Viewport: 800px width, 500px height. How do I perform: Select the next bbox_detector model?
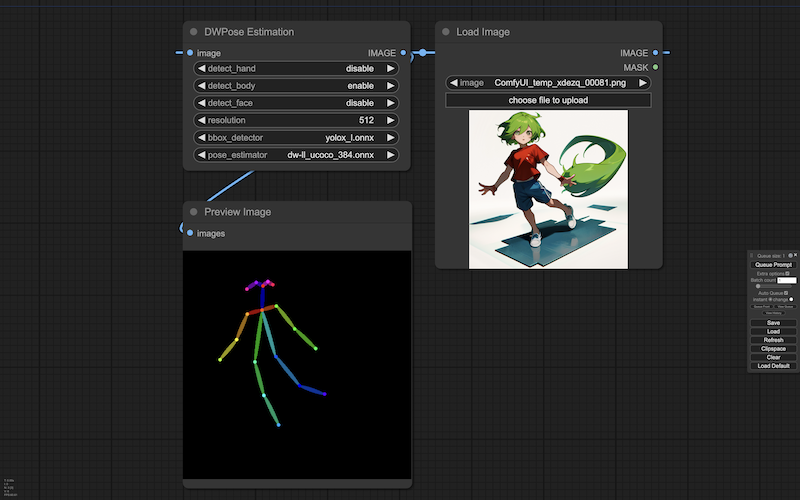click(391, 137)
